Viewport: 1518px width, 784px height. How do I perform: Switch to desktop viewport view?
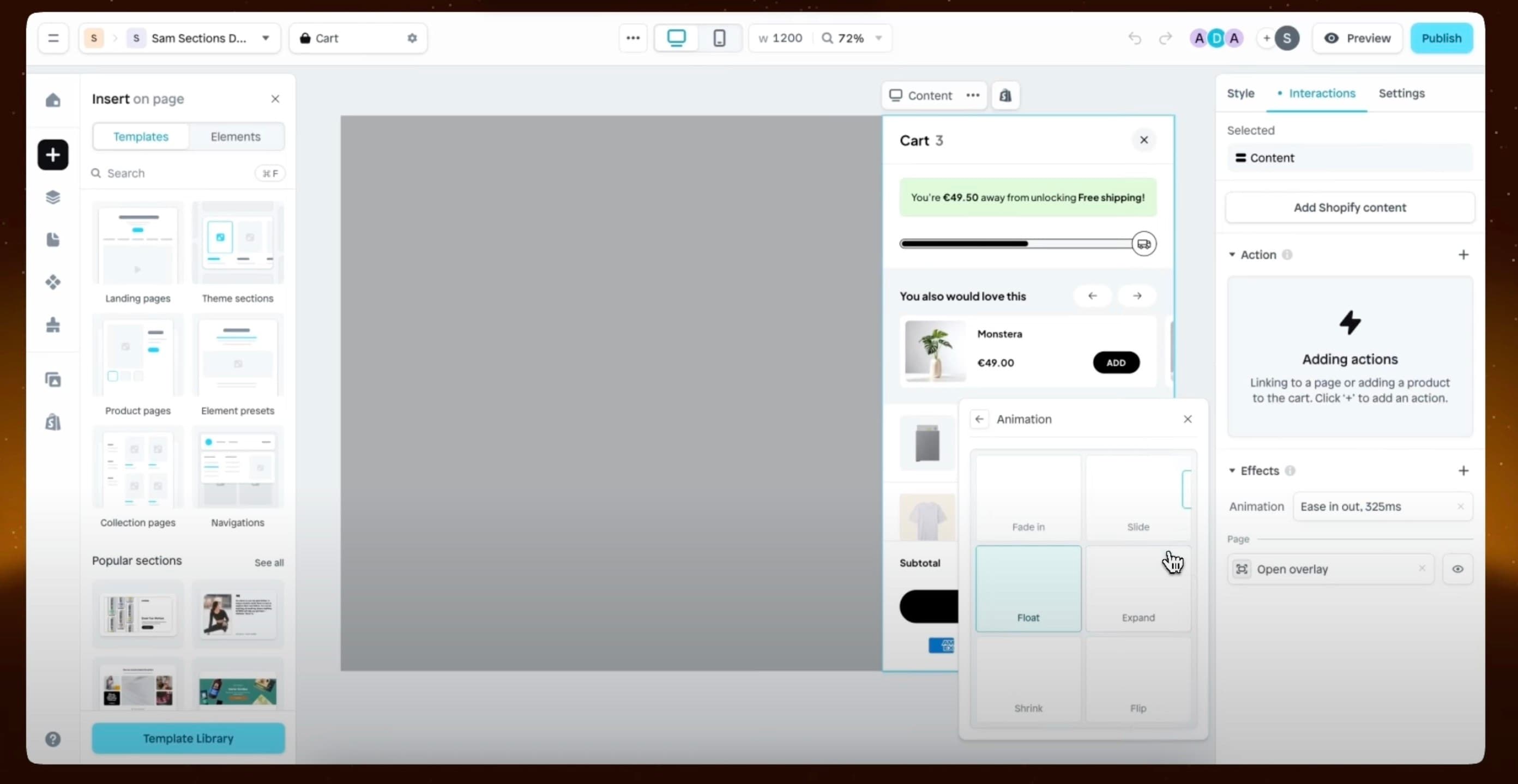click(x=676, y=38)
